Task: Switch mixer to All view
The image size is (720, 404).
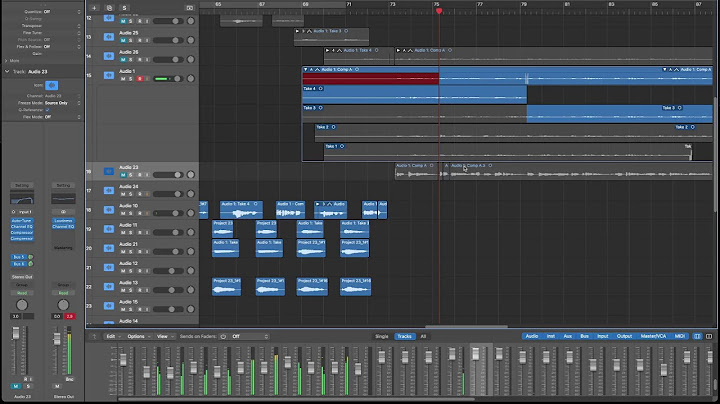Action: click(423, 337)
